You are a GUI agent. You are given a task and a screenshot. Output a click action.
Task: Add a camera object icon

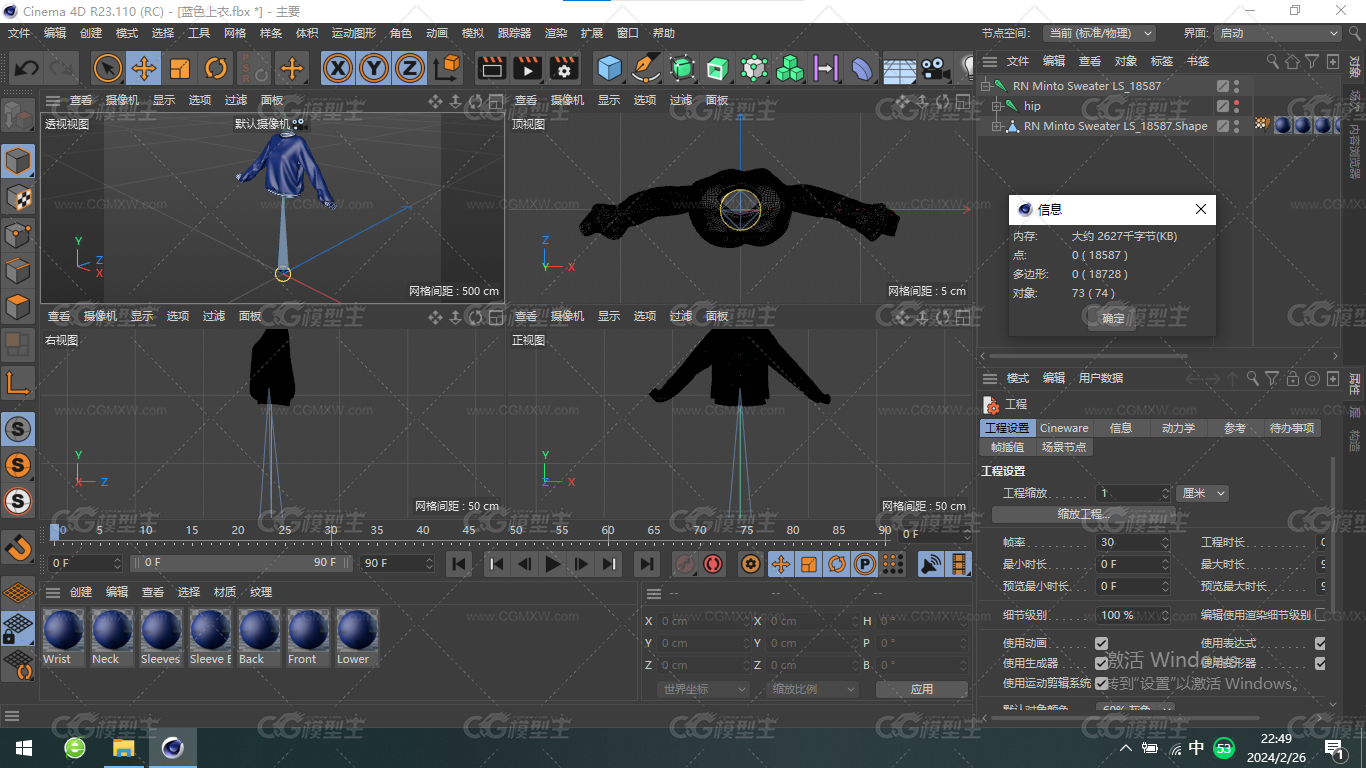(x=934, y=68)
